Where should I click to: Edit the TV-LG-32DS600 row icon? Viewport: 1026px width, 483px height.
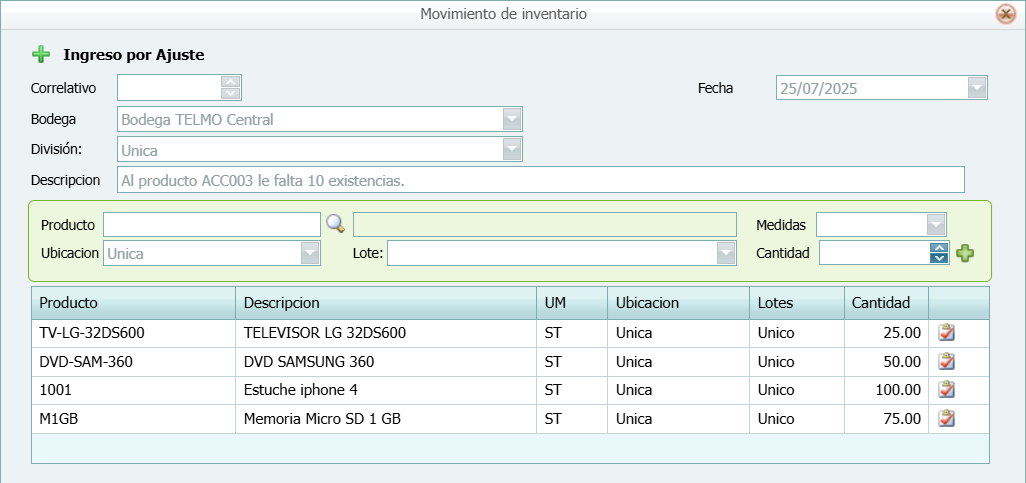click(946, 333)
